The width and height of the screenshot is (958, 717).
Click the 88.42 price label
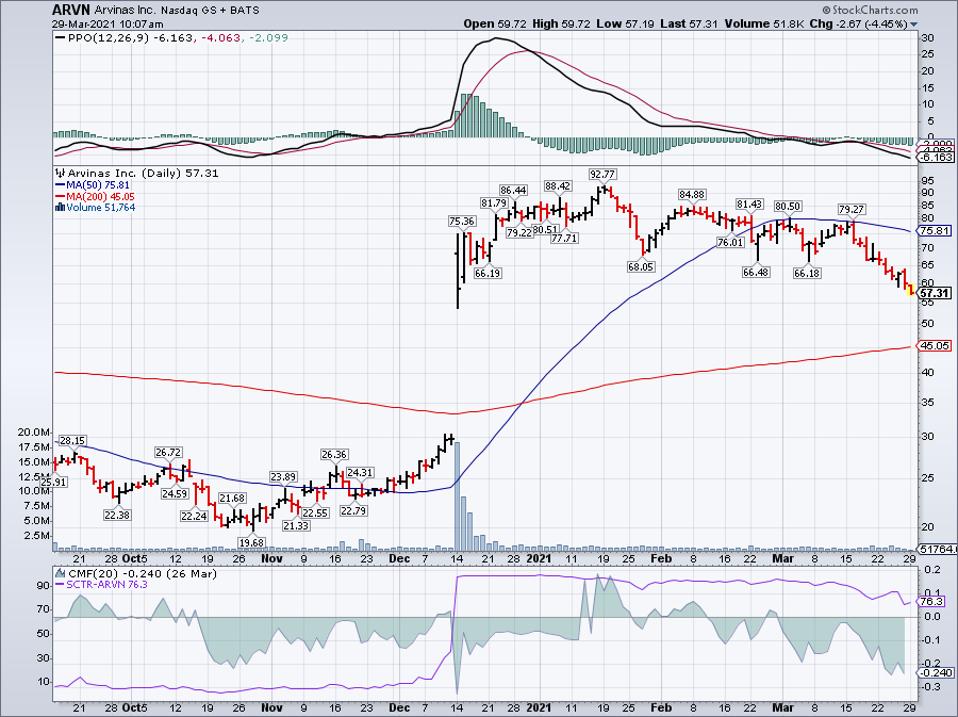click(558, 186)
